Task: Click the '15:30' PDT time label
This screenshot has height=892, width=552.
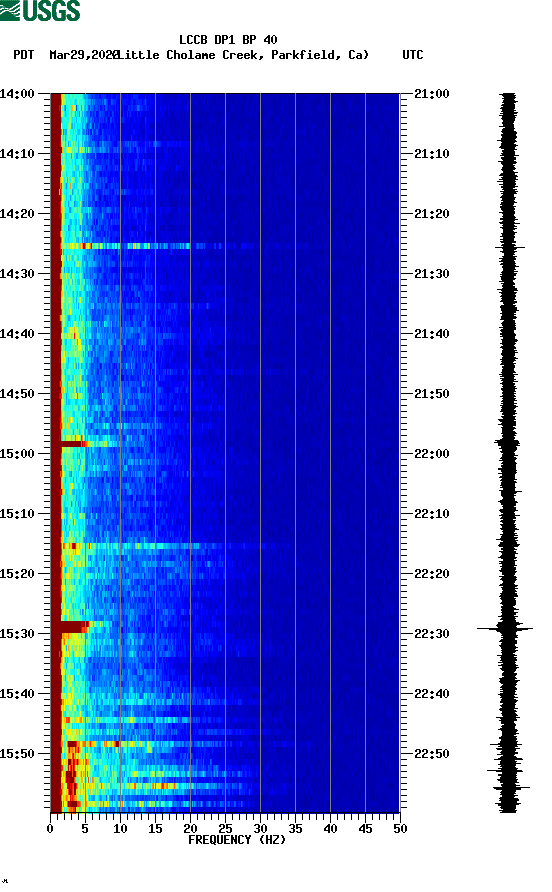Action: (17, 634)
